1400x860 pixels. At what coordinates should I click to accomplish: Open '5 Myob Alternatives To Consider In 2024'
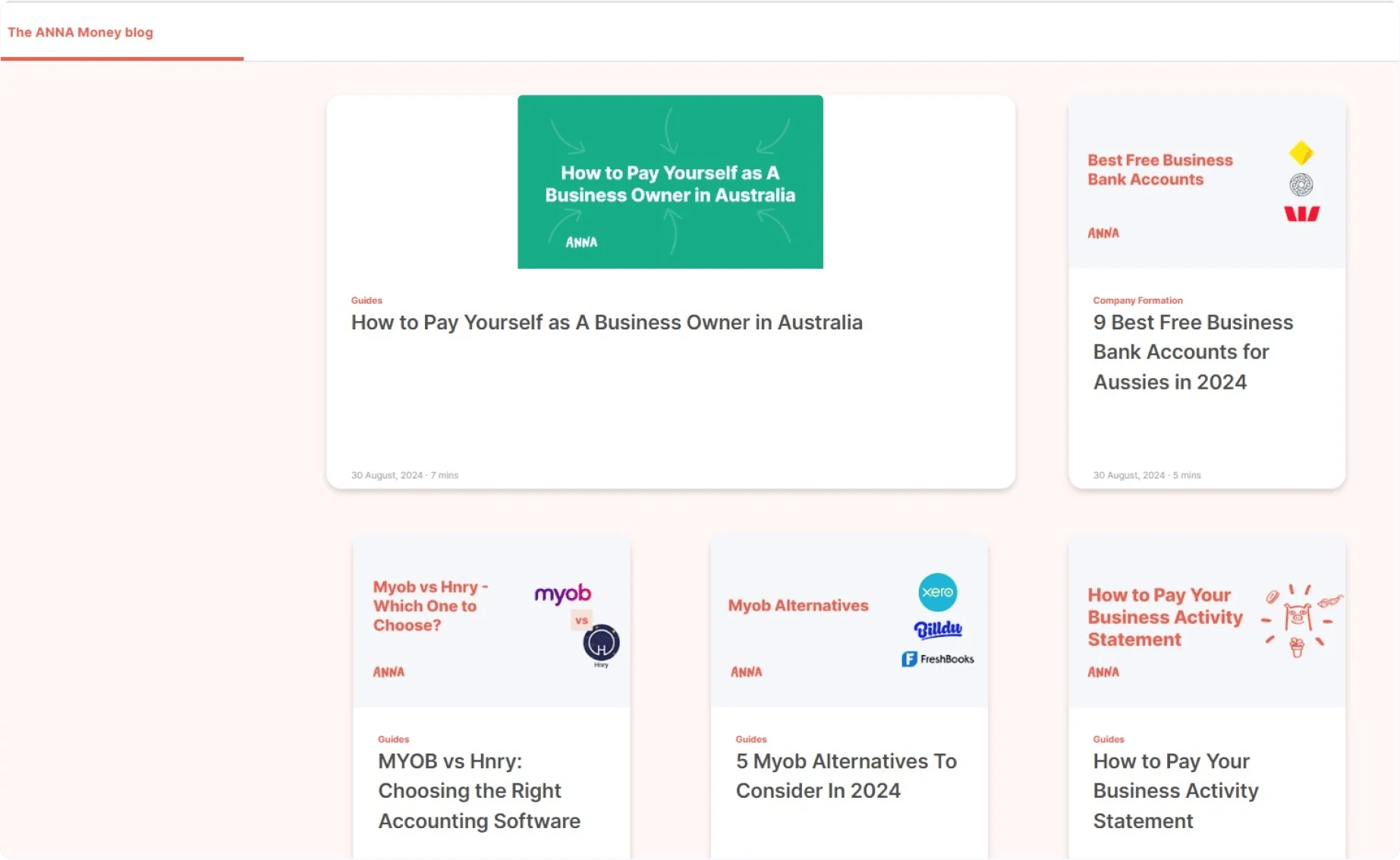click(846, 776)
